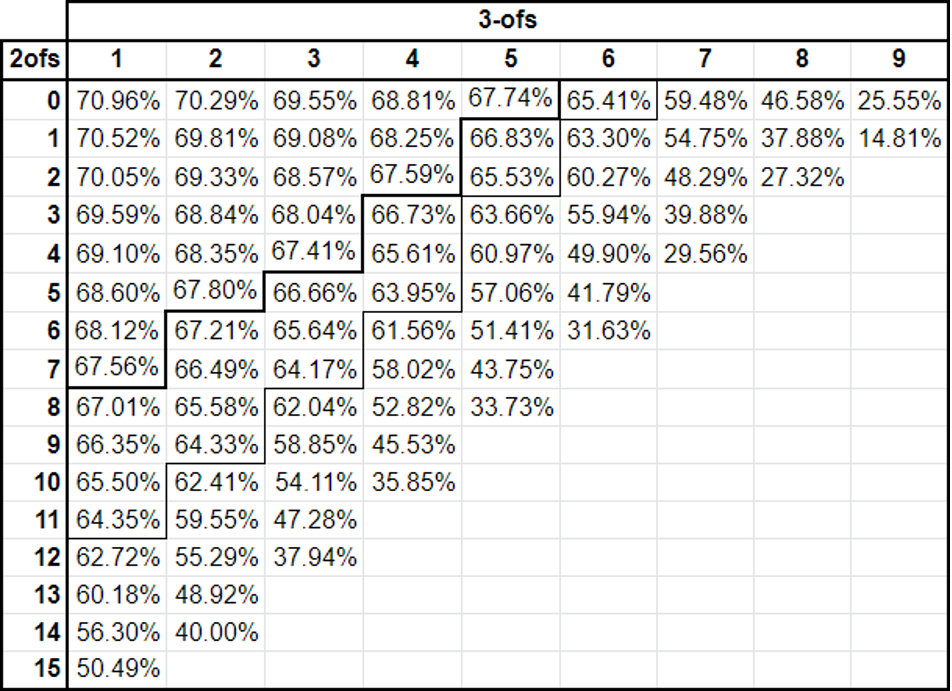The height and width of the screenshot is (691, 952).
Task: Select the cell containing 33.73%
Action: [x=510, y=407]
